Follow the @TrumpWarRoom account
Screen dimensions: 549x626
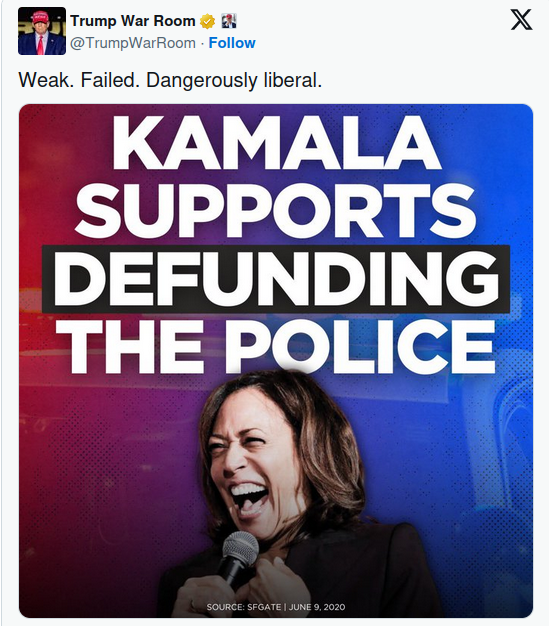(232, 43)
